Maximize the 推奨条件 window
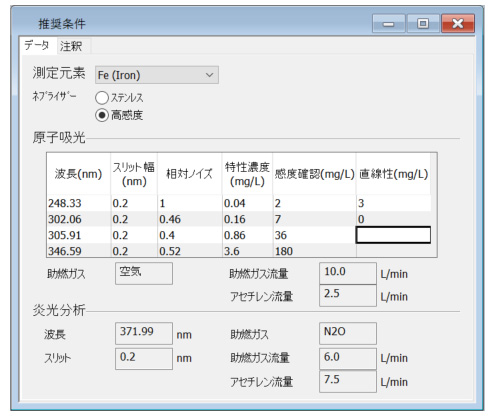This screenshot has height=417, width=496. pyautogui.click(x=423, y=23)
